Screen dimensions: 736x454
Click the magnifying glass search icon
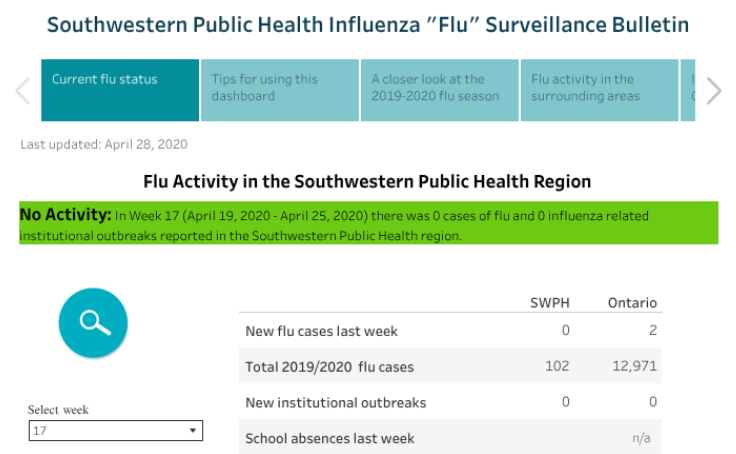93,322
